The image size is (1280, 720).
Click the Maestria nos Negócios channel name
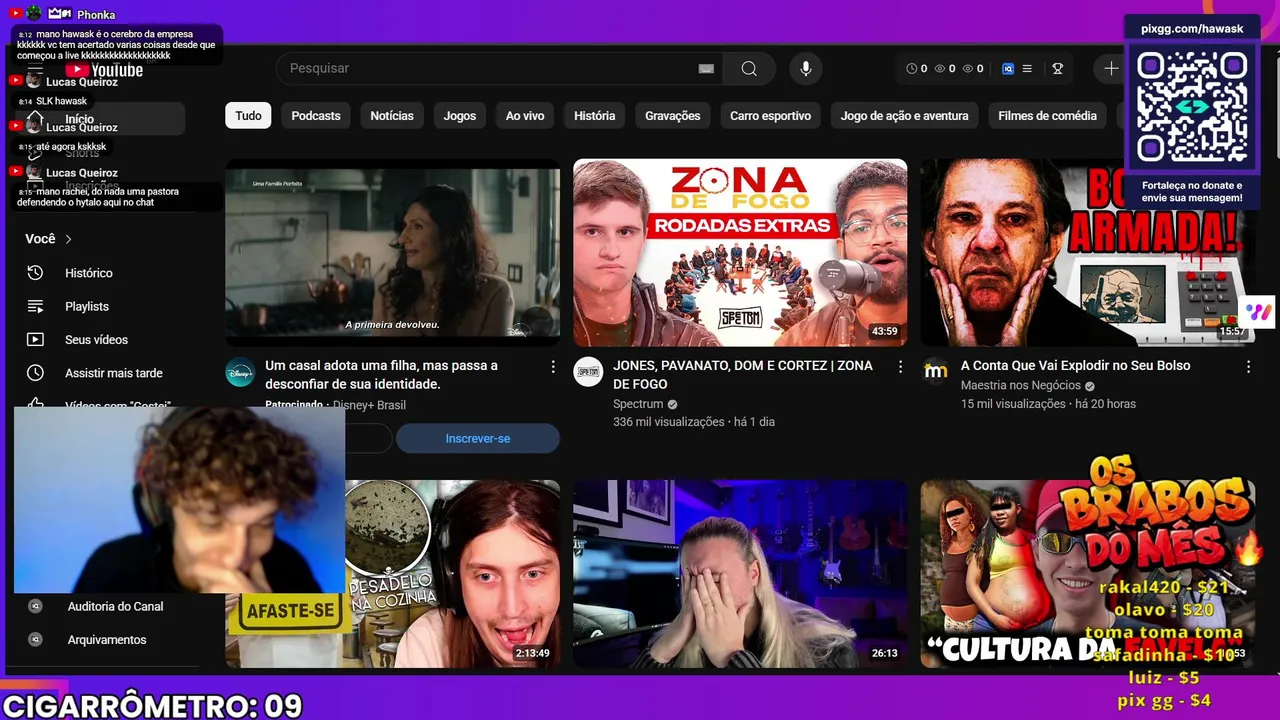(x=1021, y=386)
